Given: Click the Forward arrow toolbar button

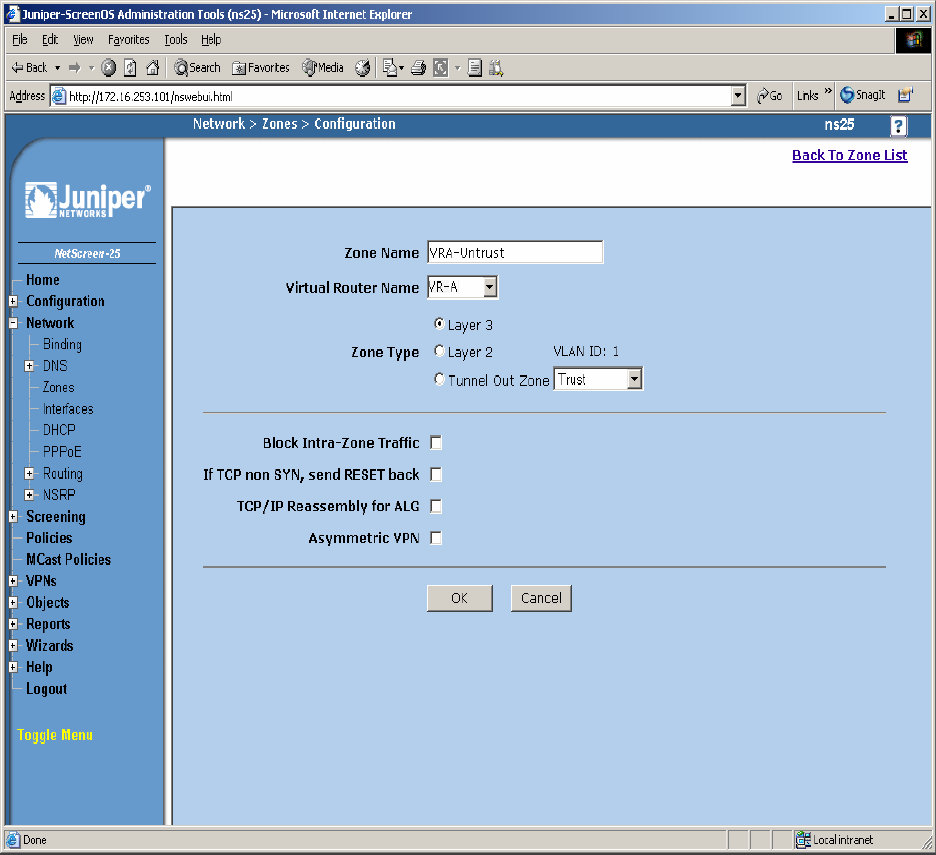Looking at the screenshot, I should tap(75, 67).
